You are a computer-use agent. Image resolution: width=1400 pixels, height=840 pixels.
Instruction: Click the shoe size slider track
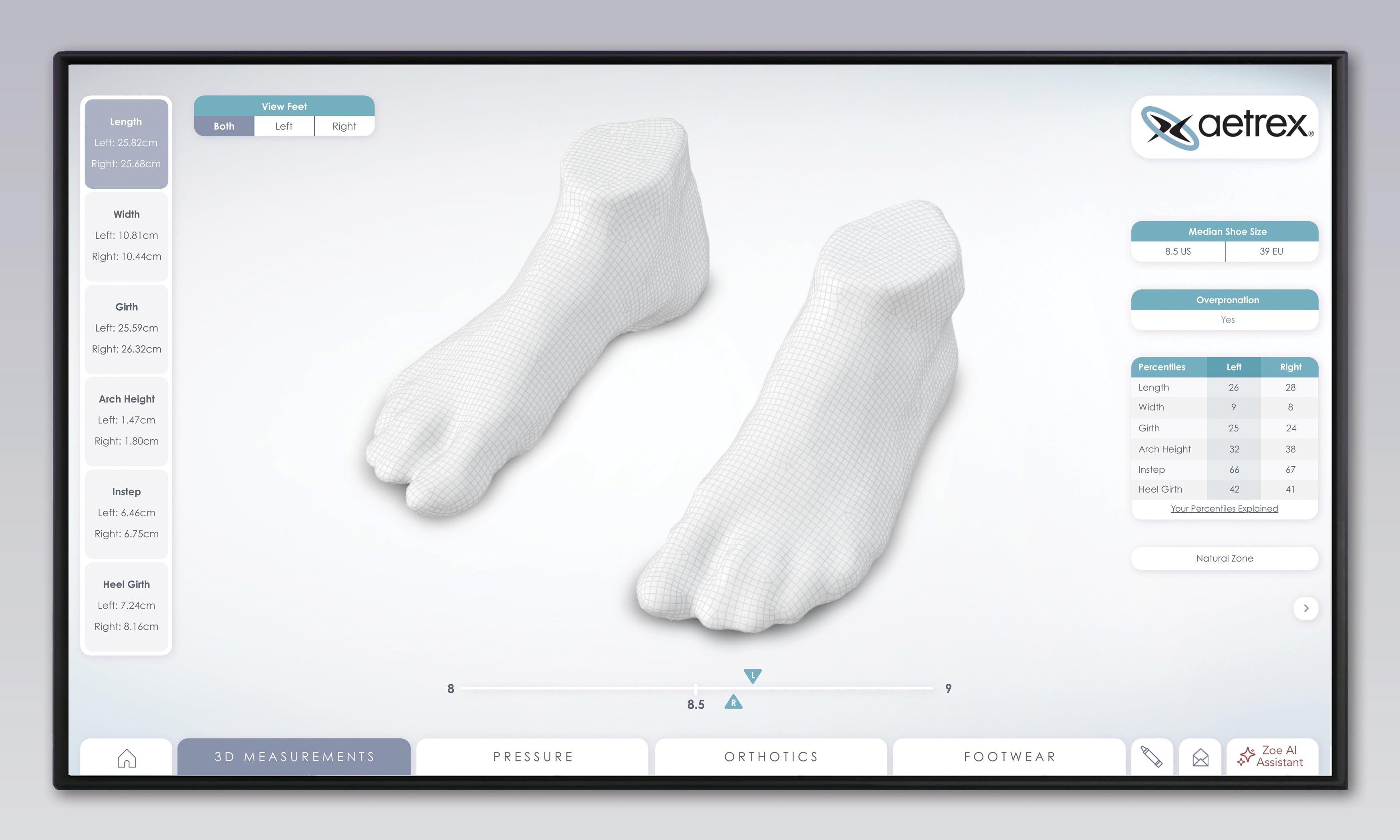click(566, 688)
